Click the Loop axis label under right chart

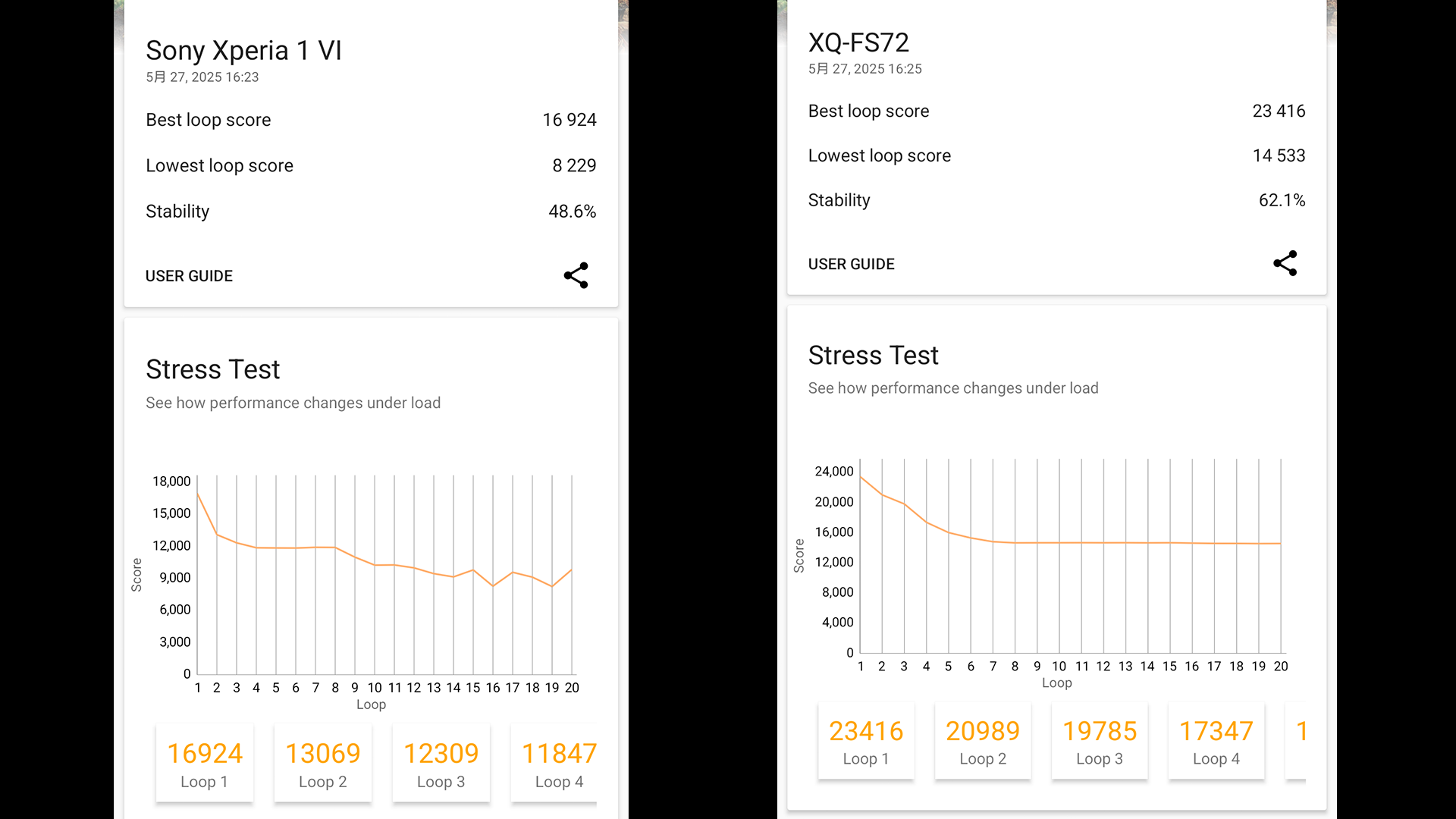tap(1056, 683)
